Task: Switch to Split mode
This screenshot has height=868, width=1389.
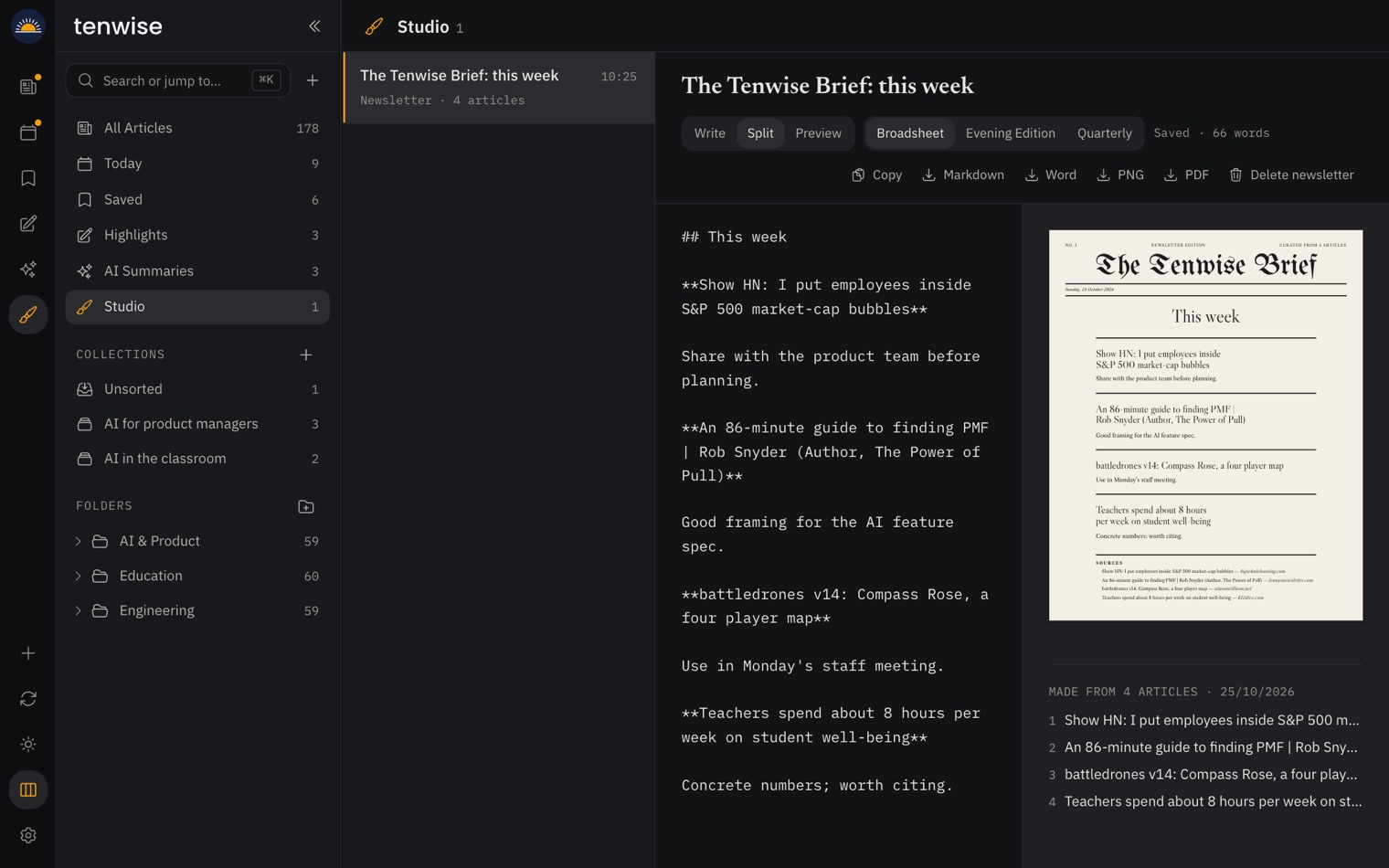Action: point(760,133)
